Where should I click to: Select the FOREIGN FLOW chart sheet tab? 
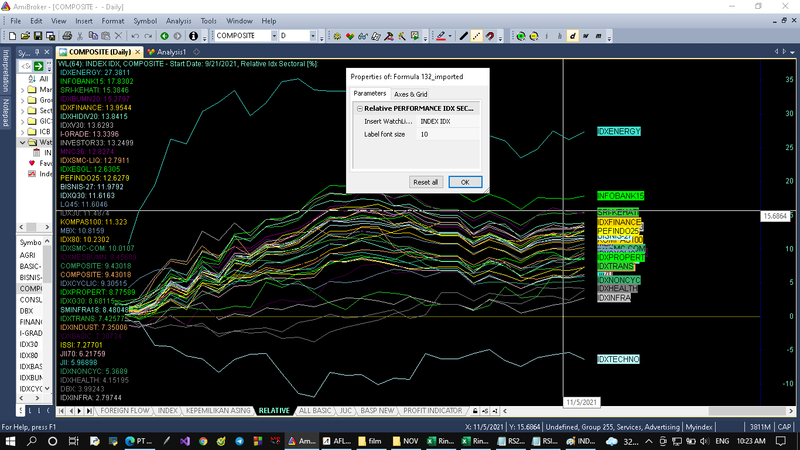click(x=124, y=411)
